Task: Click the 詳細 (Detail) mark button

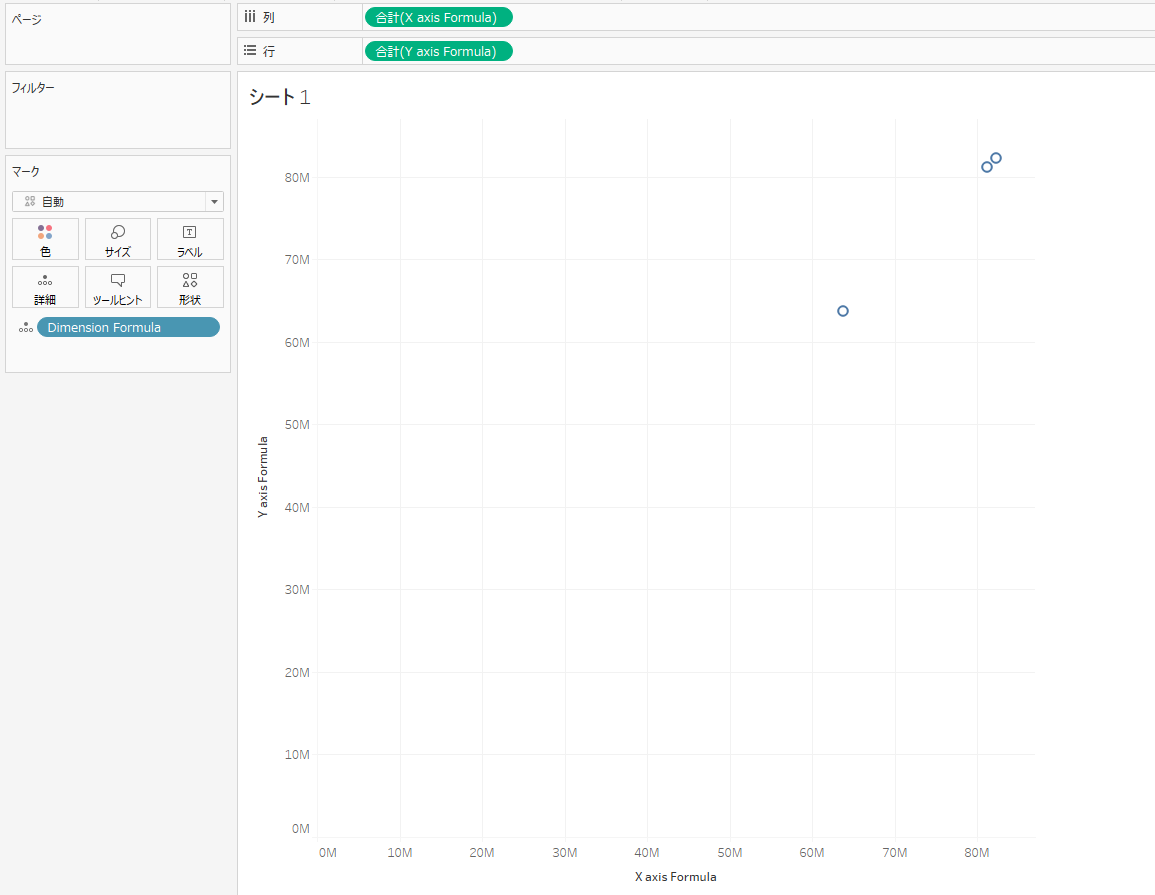Action: (x=45, y=287)
